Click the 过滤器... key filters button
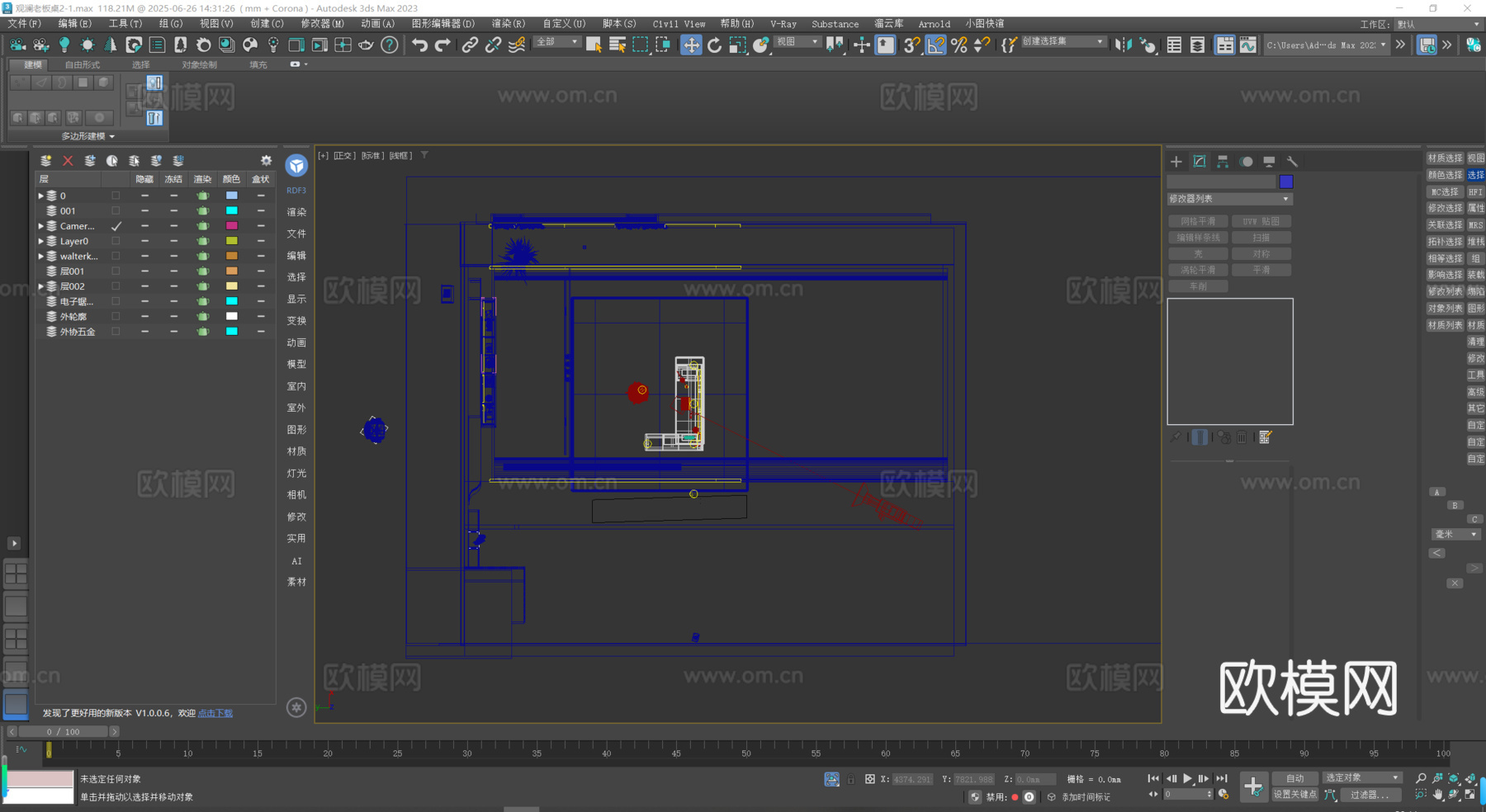The height and width of the screenshot is (812, 1486). (x=1370, y=794)
